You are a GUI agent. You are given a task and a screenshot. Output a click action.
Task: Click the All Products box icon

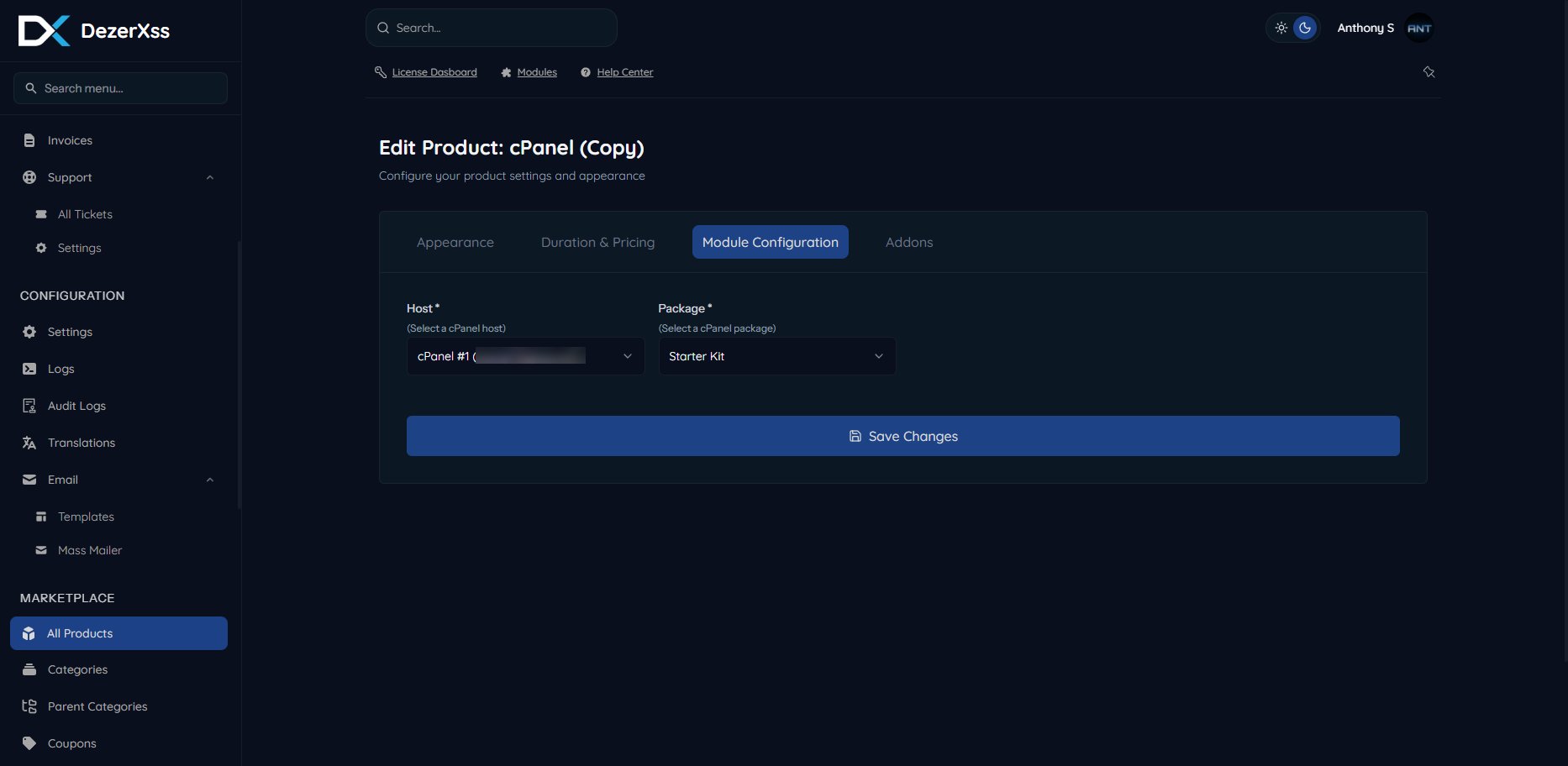pos(29,633)
